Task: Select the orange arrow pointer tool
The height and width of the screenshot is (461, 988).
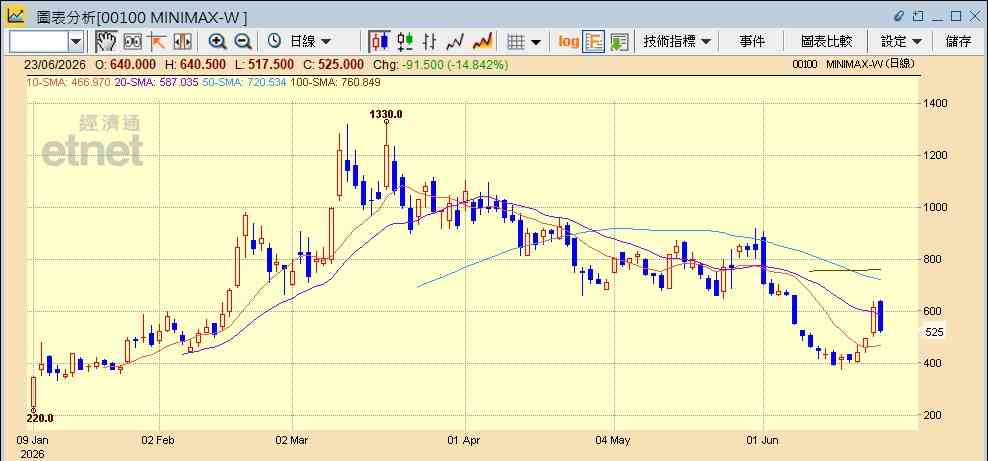Action: coord(156,42)
